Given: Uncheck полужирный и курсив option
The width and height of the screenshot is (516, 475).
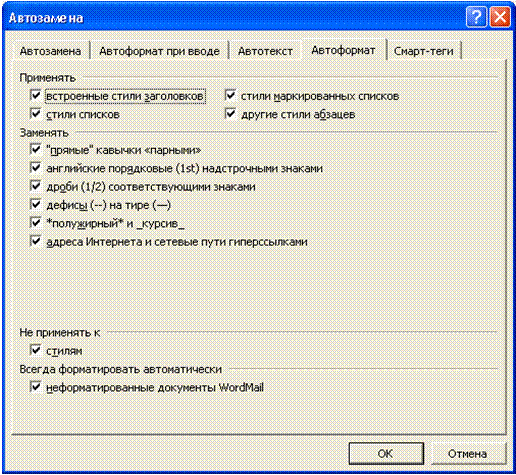Looking at the screenshot, I should tap(36, 223).
